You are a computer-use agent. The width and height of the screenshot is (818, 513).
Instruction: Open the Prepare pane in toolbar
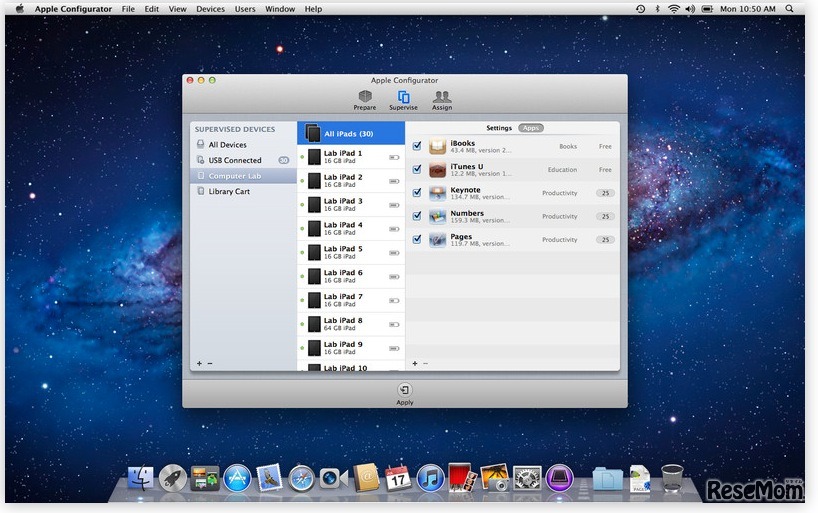click(365, 100)
